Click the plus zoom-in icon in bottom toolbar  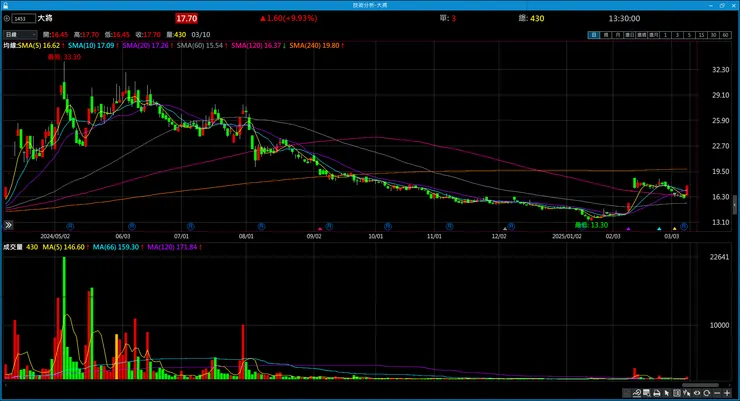tap(727, 393)
